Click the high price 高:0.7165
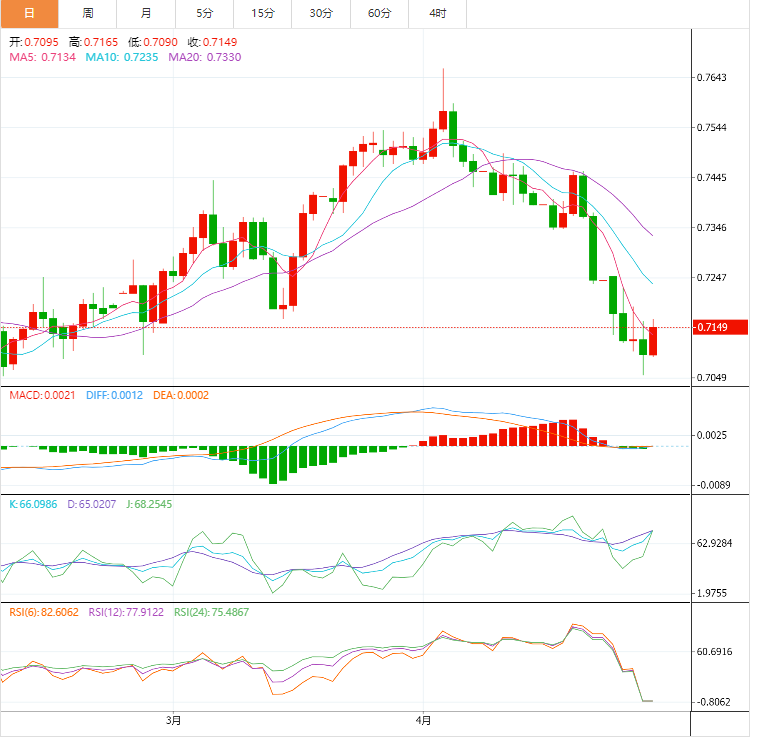The width and height of the screenshot is (757, 742). coord(94,42)
